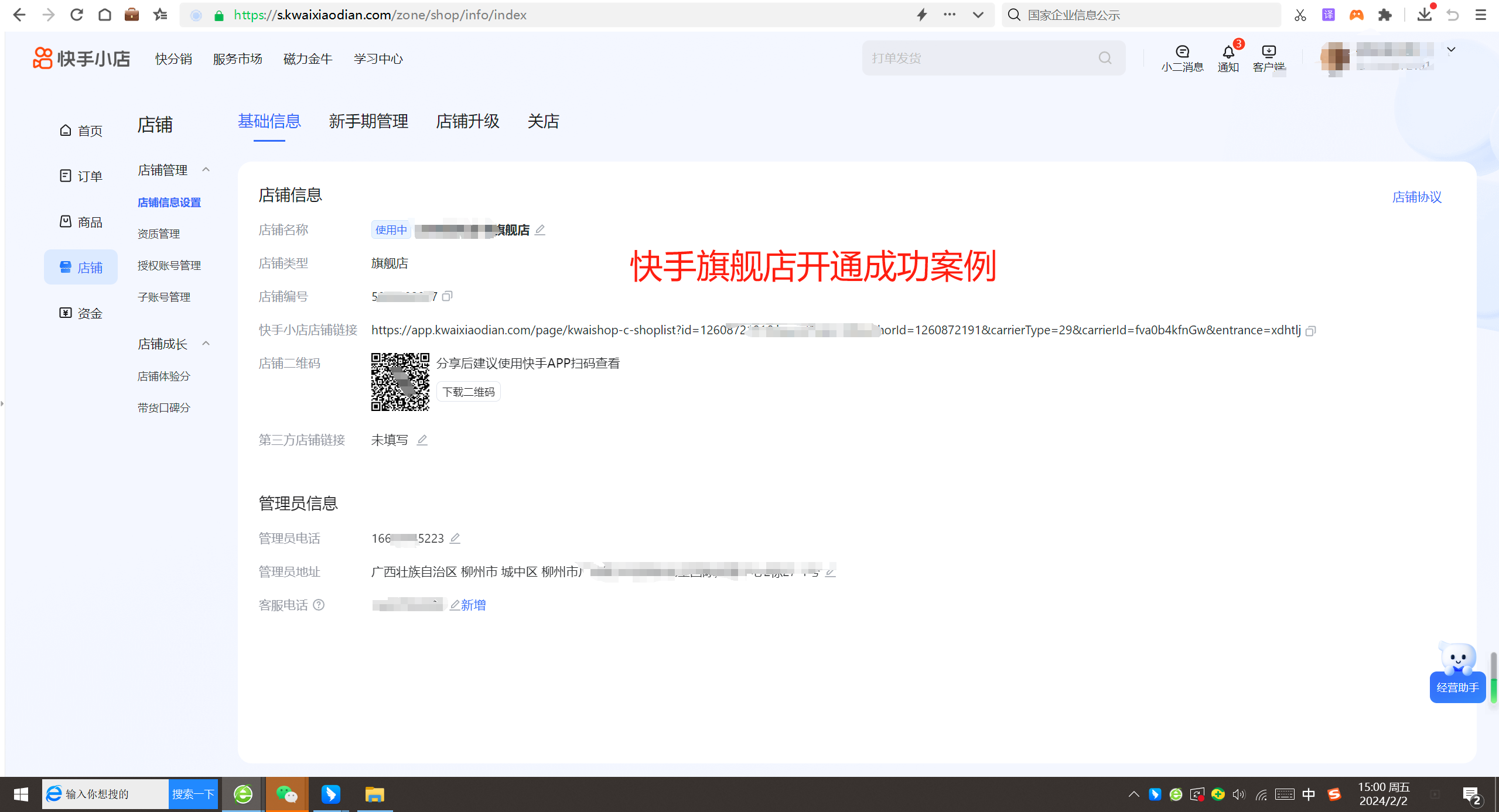Go to 首页 in sidebar
Viewport: 1499px width, 812px height.
(x=81, y=131)
